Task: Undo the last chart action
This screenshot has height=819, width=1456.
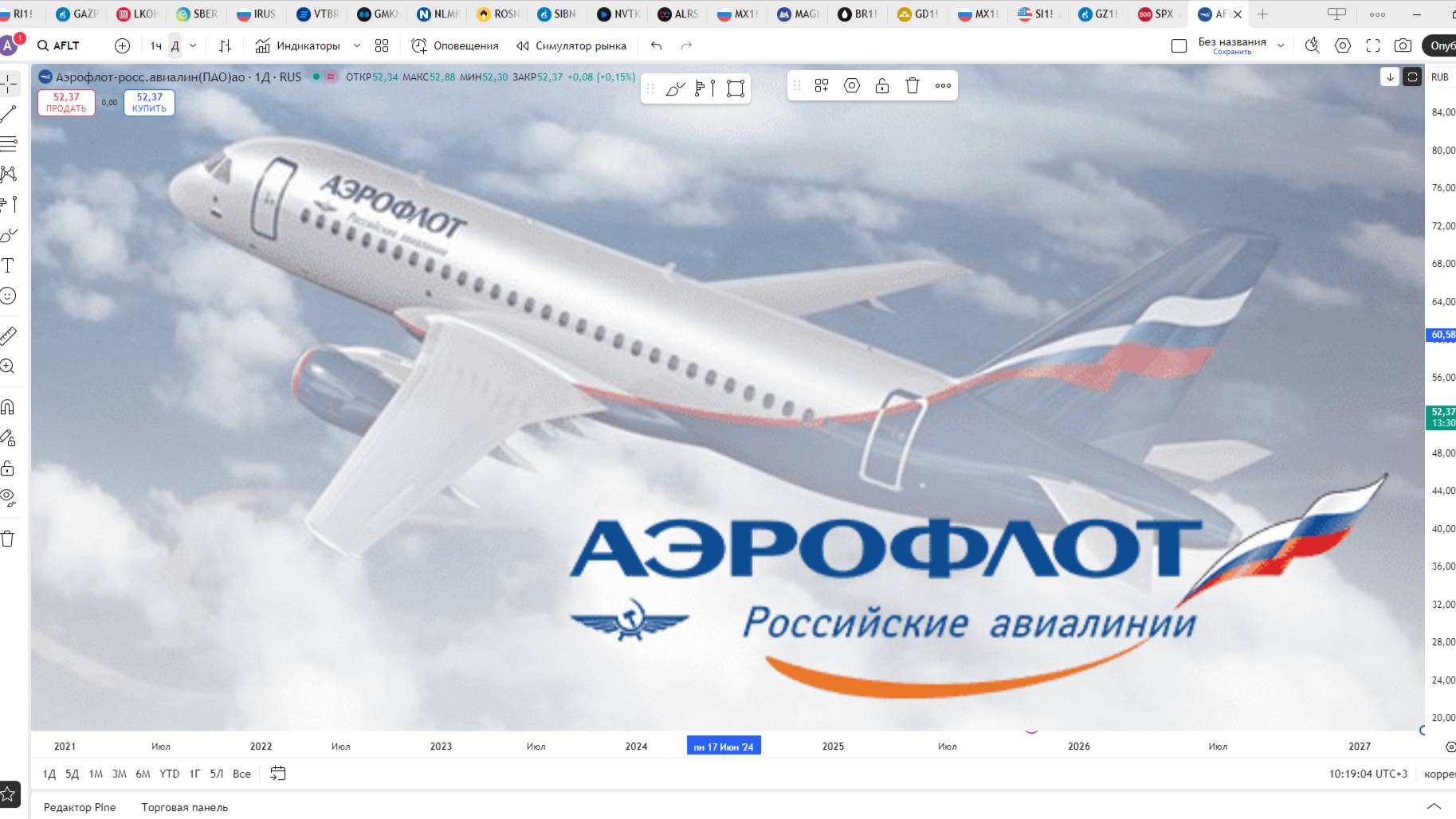Action: (657, 45)
